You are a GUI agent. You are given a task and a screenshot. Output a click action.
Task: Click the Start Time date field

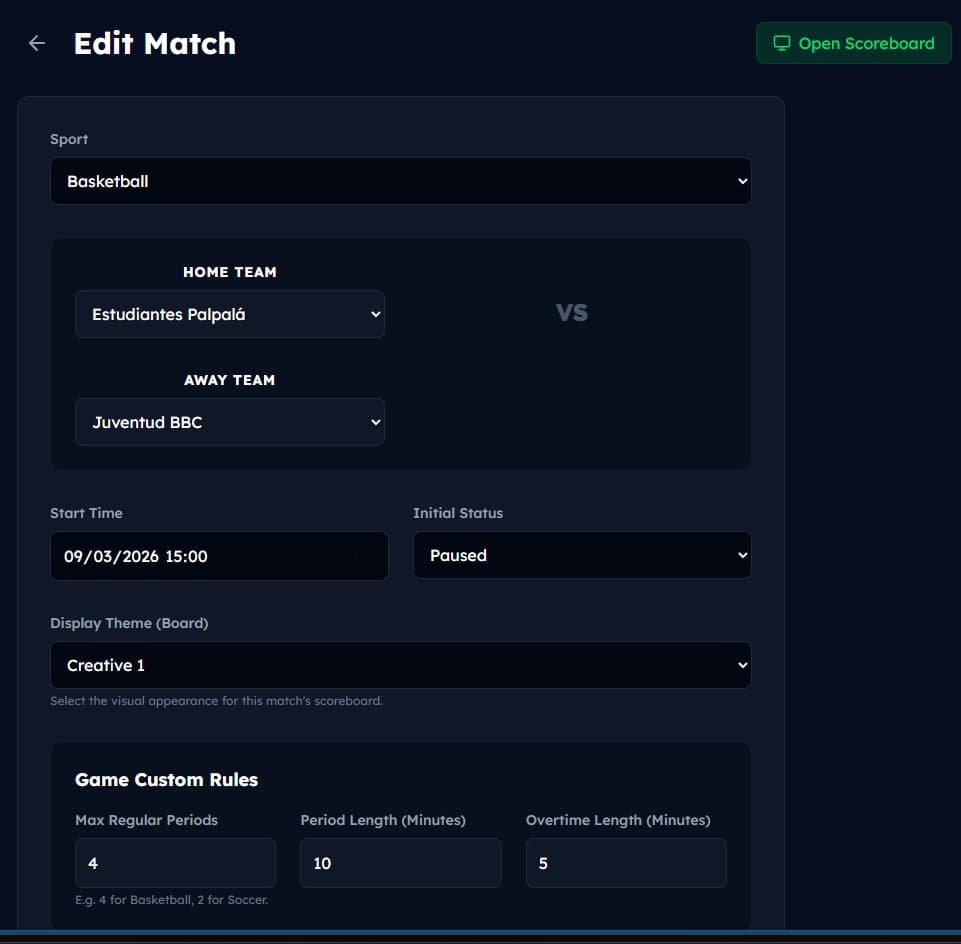coord(200,556)
